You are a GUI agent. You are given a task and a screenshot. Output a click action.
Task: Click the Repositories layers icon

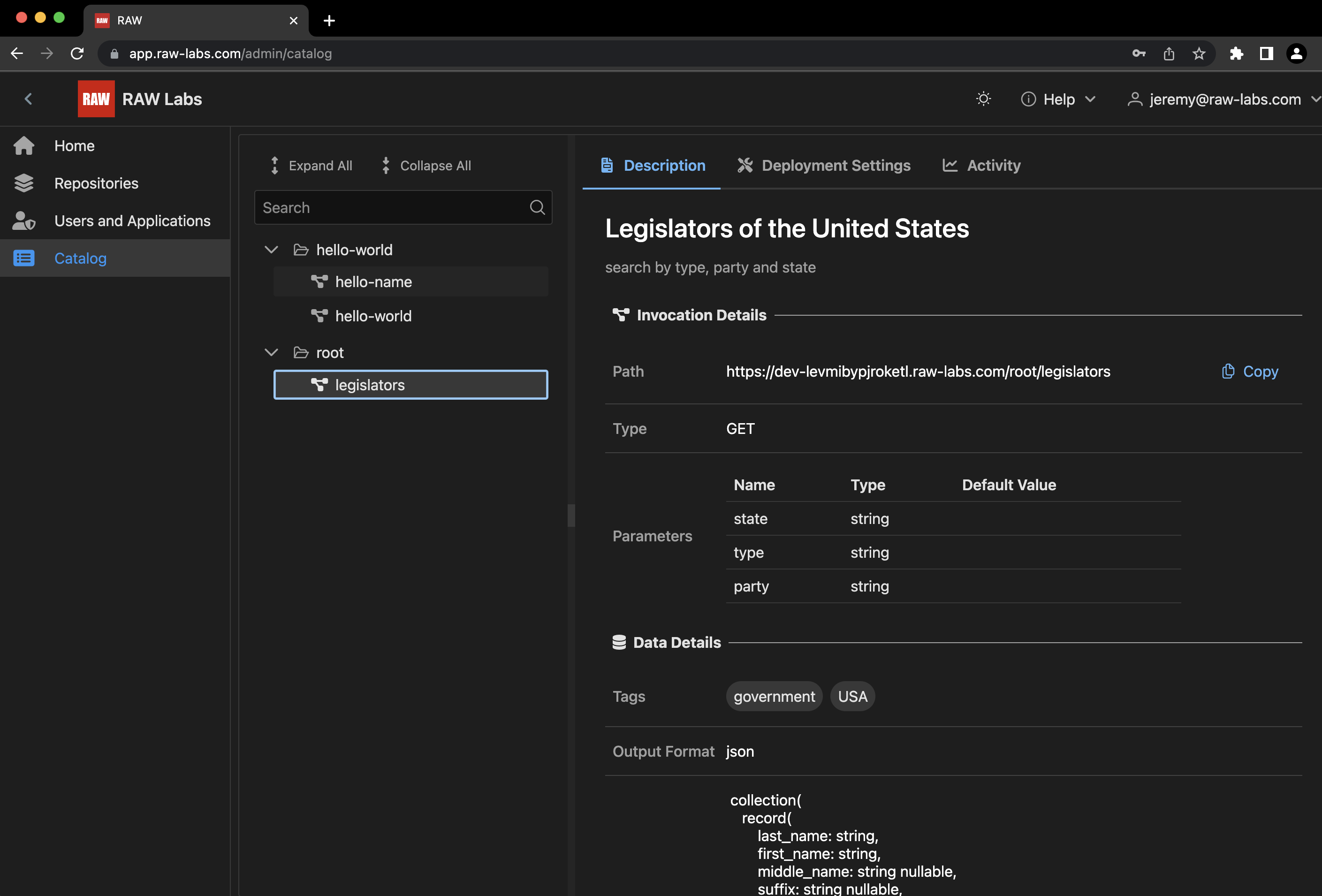click(24, 183)
